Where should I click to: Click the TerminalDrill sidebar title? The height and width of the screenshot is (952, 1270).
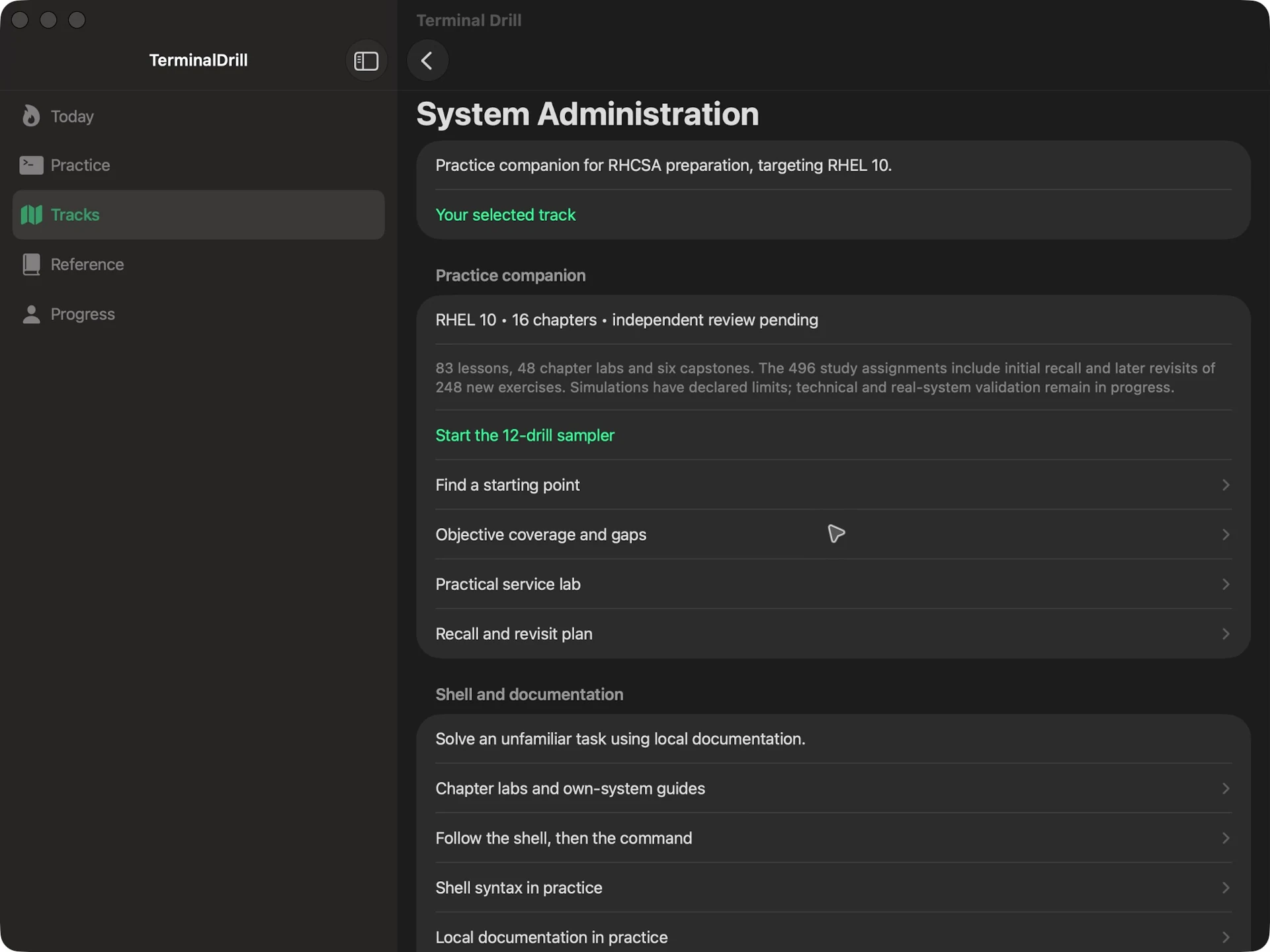(x=198, y=60)
